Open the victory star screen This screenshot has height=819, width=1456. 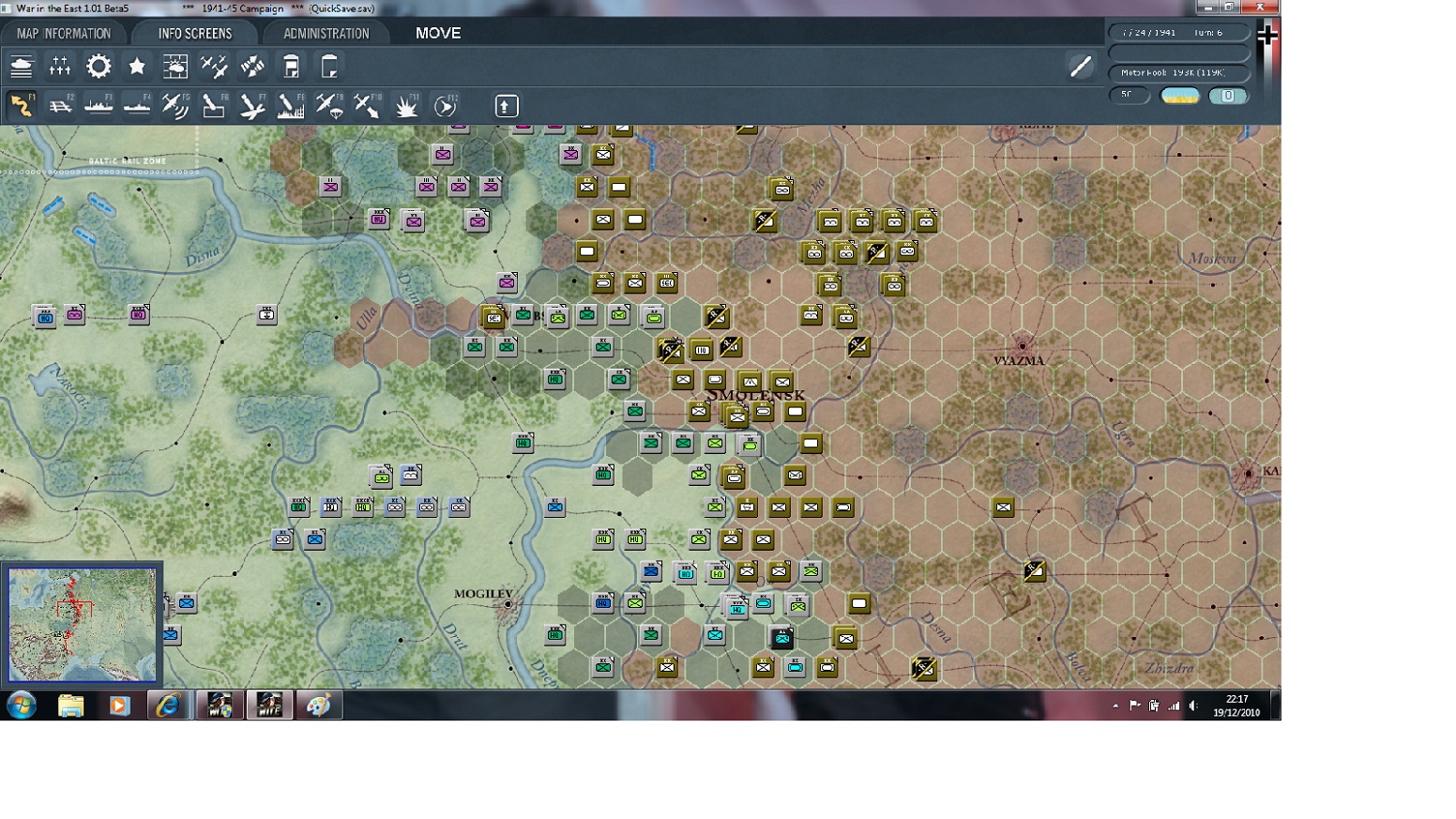[x=137, y=67]
